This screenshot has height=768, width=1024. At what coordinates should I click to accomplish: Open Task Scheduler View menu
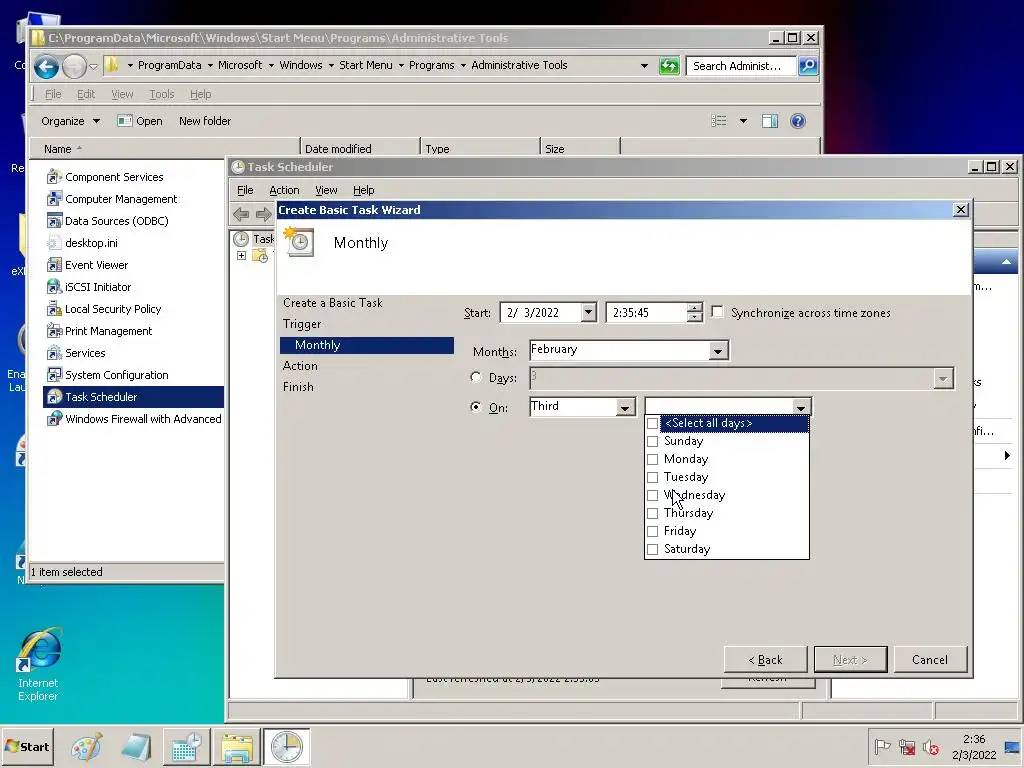pos(326,190)
